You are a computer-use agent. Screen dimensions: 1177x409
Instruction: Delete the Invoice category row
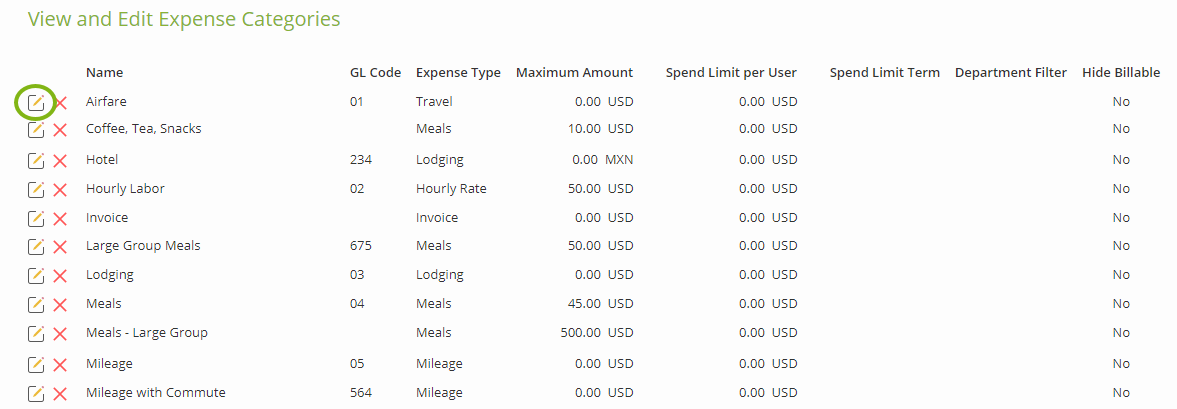pyautogui.click(x=61, y=218)
